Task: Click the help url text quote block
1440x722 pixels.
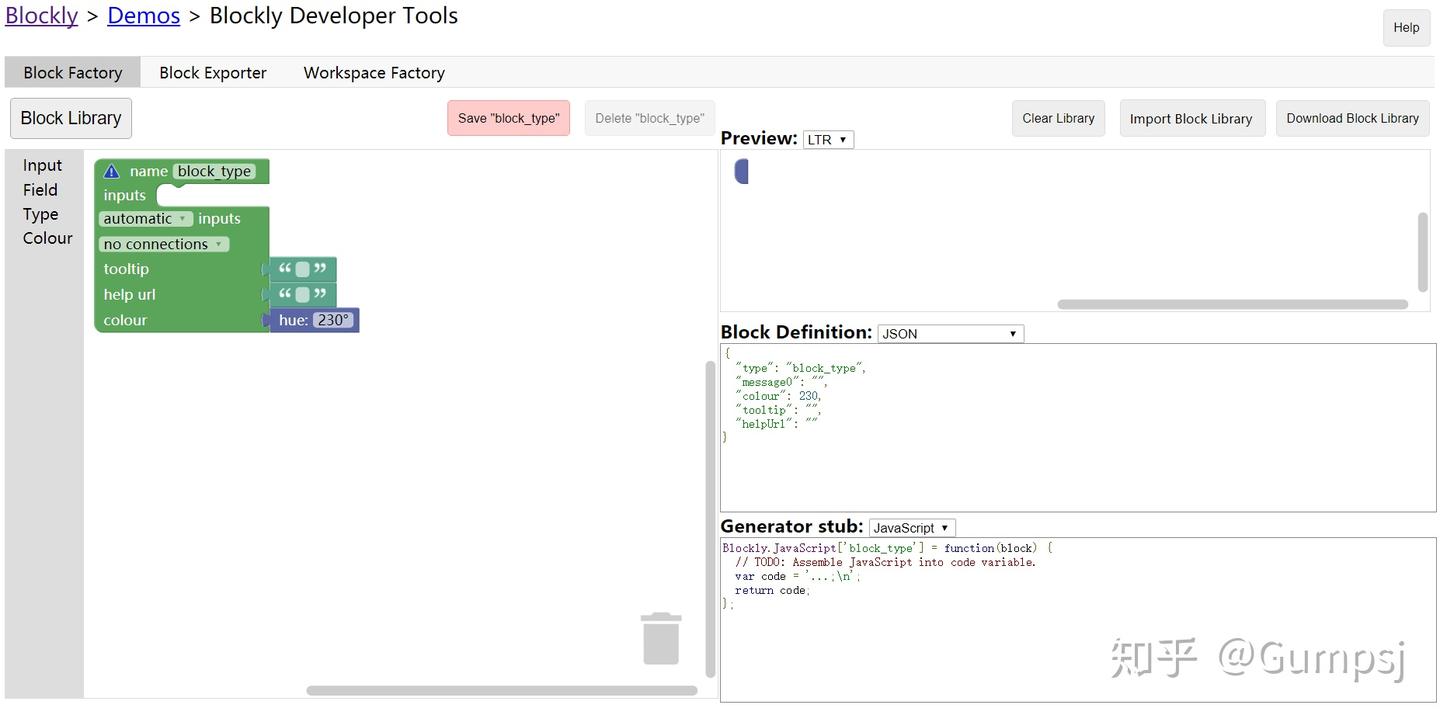Action: (302, 294)
